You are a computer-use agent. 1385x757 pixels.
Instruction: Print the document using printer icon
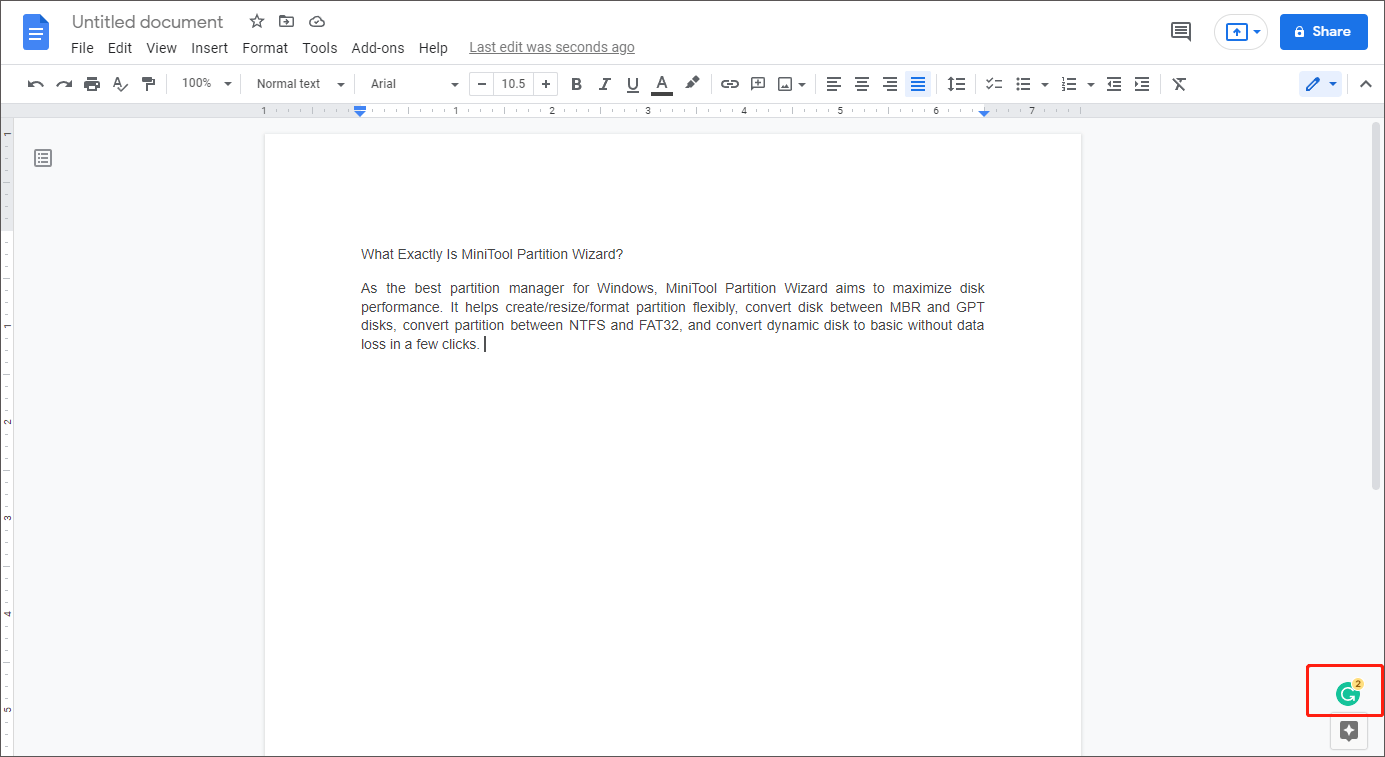point(92,84)
